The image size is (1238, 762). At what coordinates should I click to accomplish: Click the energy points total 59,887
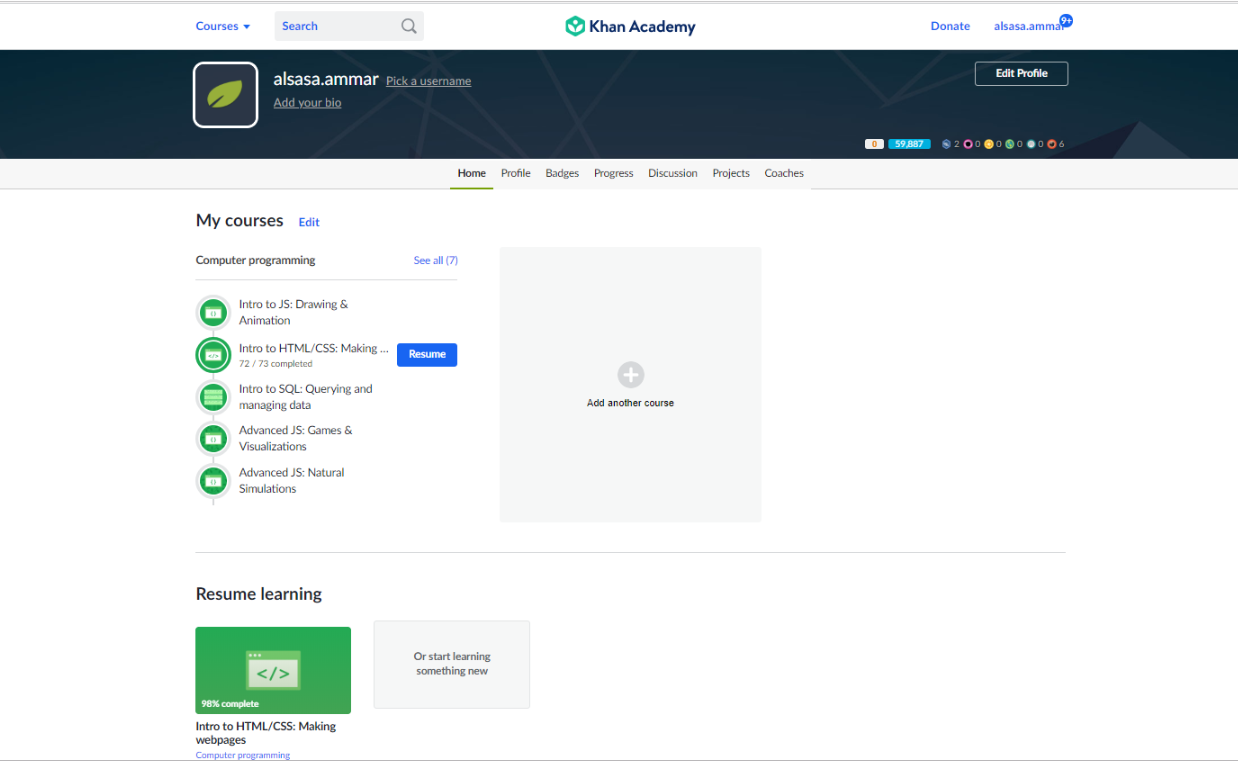(x=909, y=144)
